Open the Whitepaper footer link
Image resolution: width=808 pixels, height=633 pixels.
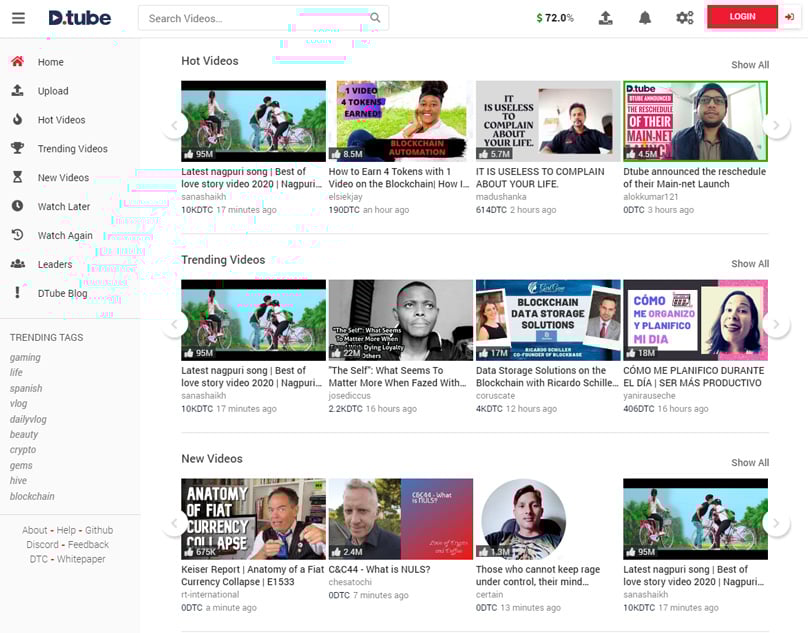81,559
